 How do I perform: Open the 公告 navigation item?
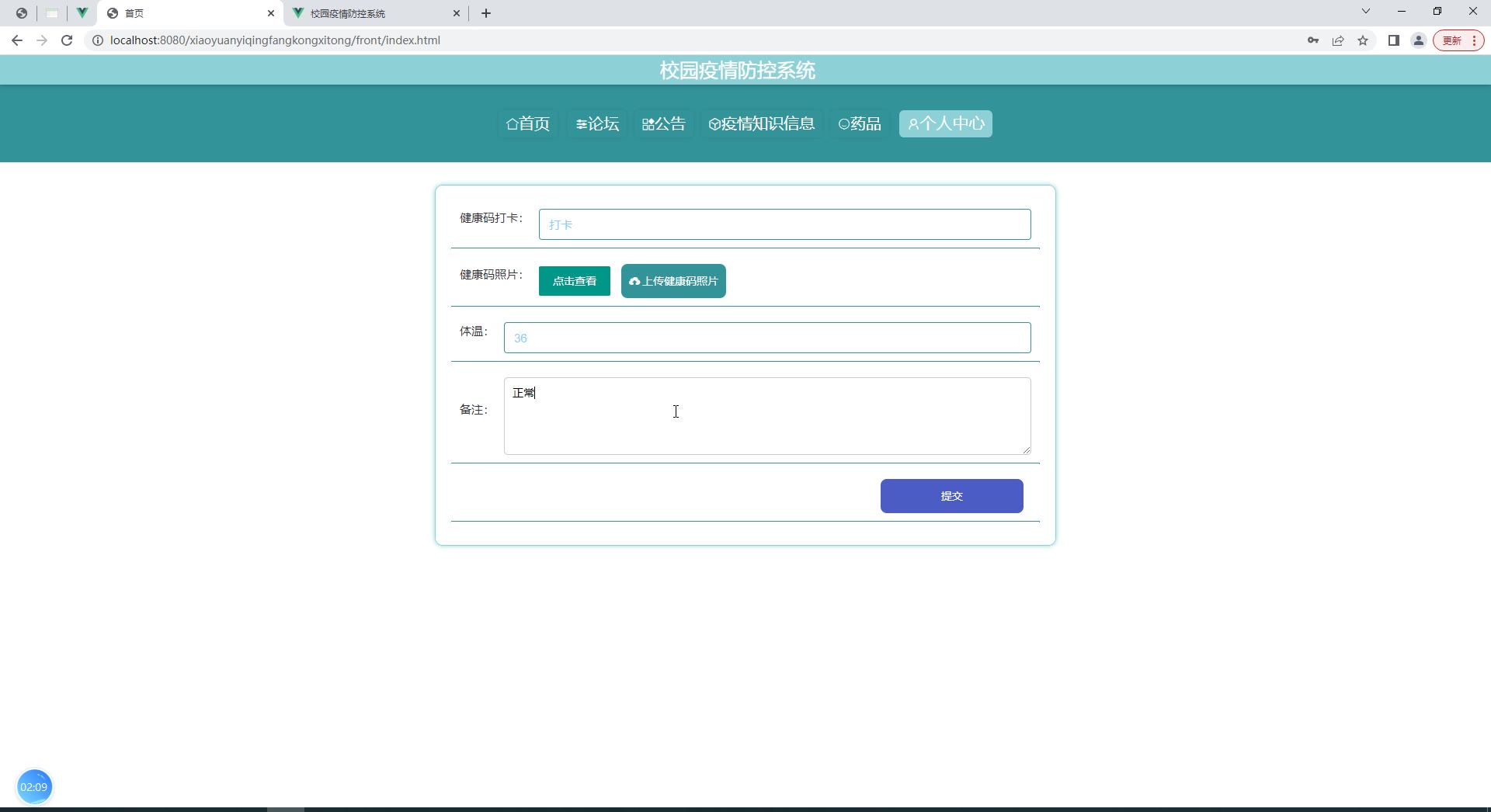664,123
